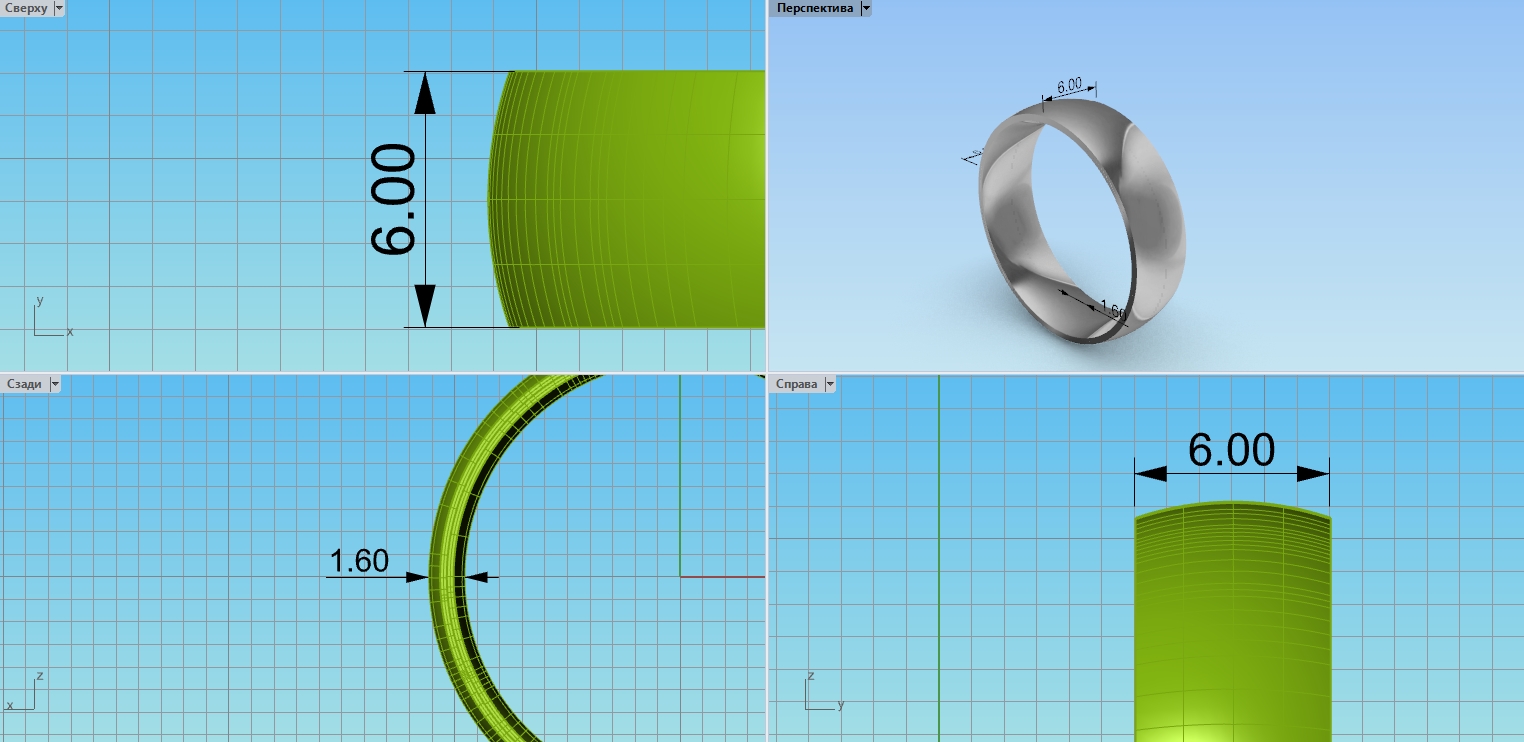Select the vertical 6.00 dimension text in Сверху
This screenshot has width=1524, height=742.
pyautogui.click(x=393, y=199)
